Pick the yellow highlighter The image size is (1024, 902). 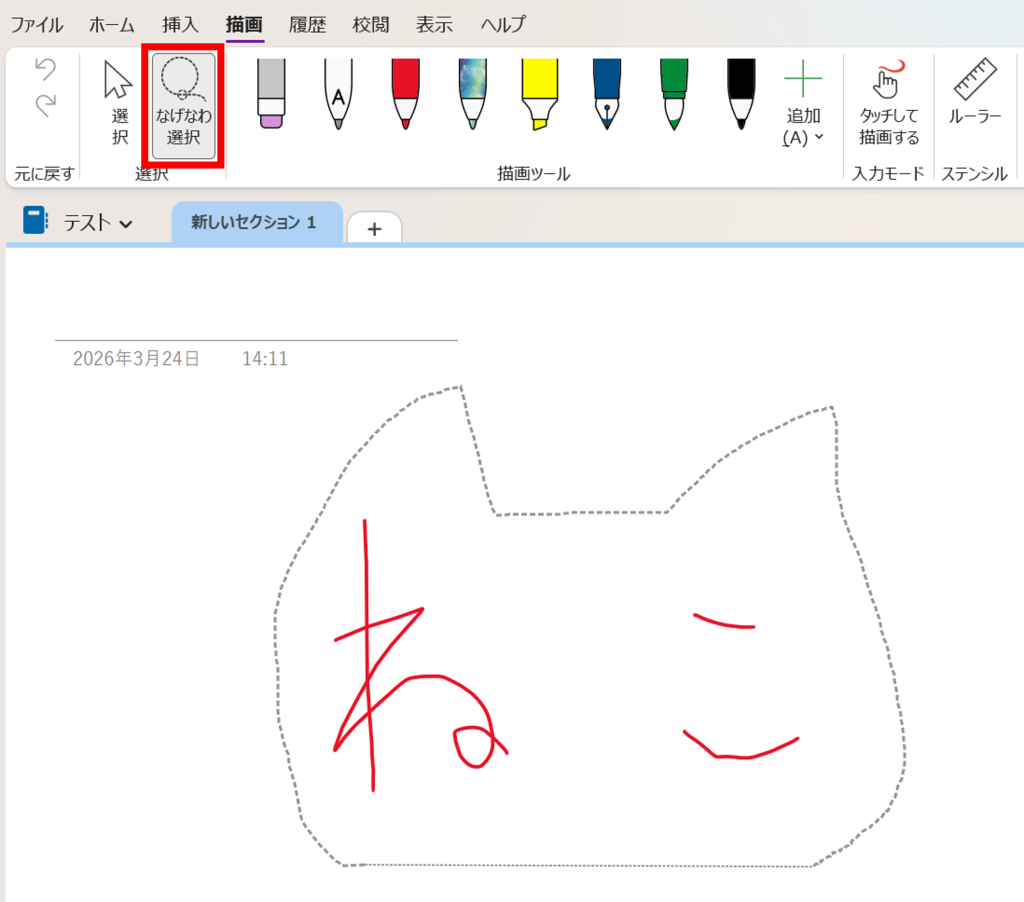[540, 95]
